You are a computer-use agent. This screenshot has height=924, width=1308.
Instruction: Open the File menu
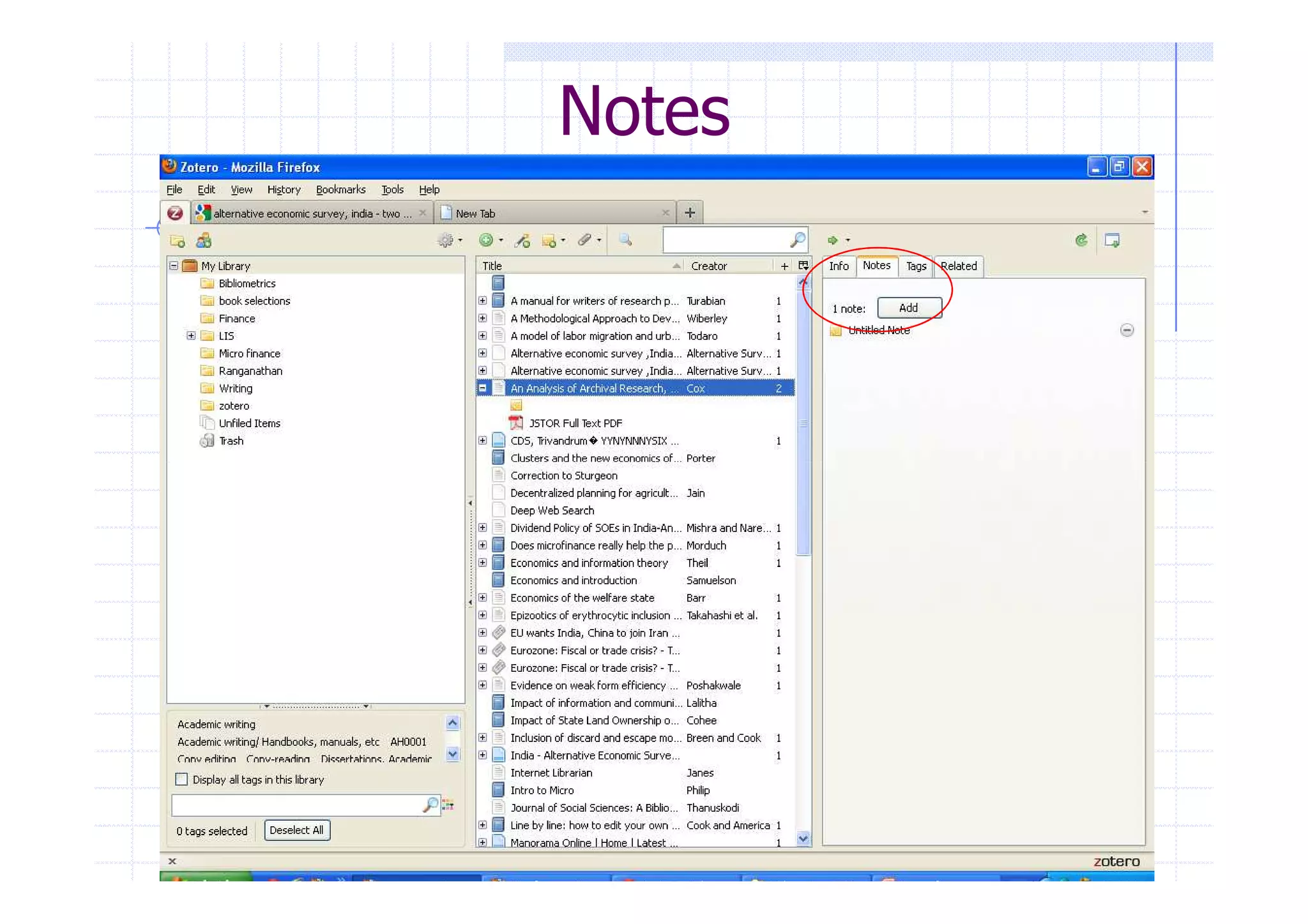(x=174, y=190)
